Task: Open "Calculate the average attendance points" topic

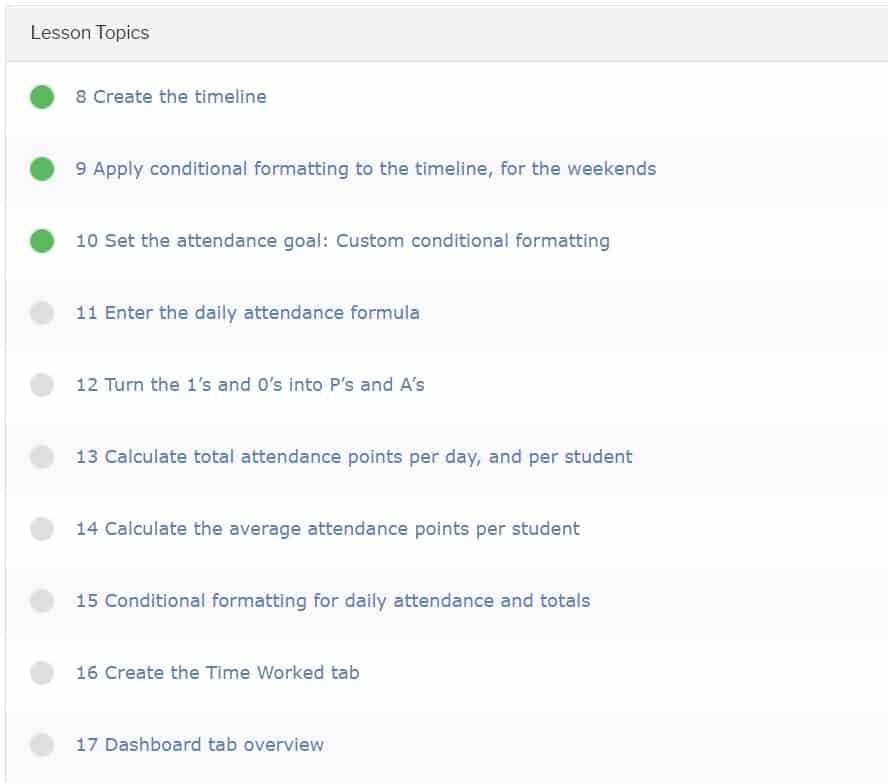Action: pos(327,529)
